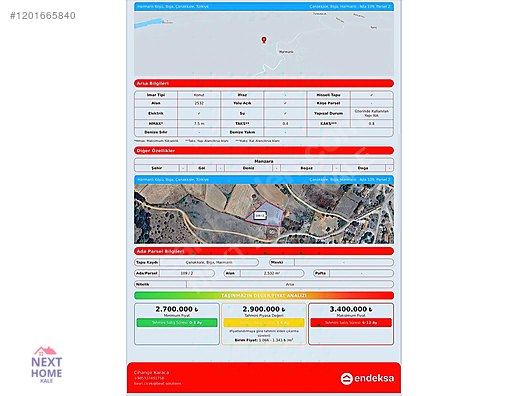Click the green Tahmini Satış Süresi bar
Image resolution: width=528 pixels, height=396 pixels.
(x=177, y=323)
